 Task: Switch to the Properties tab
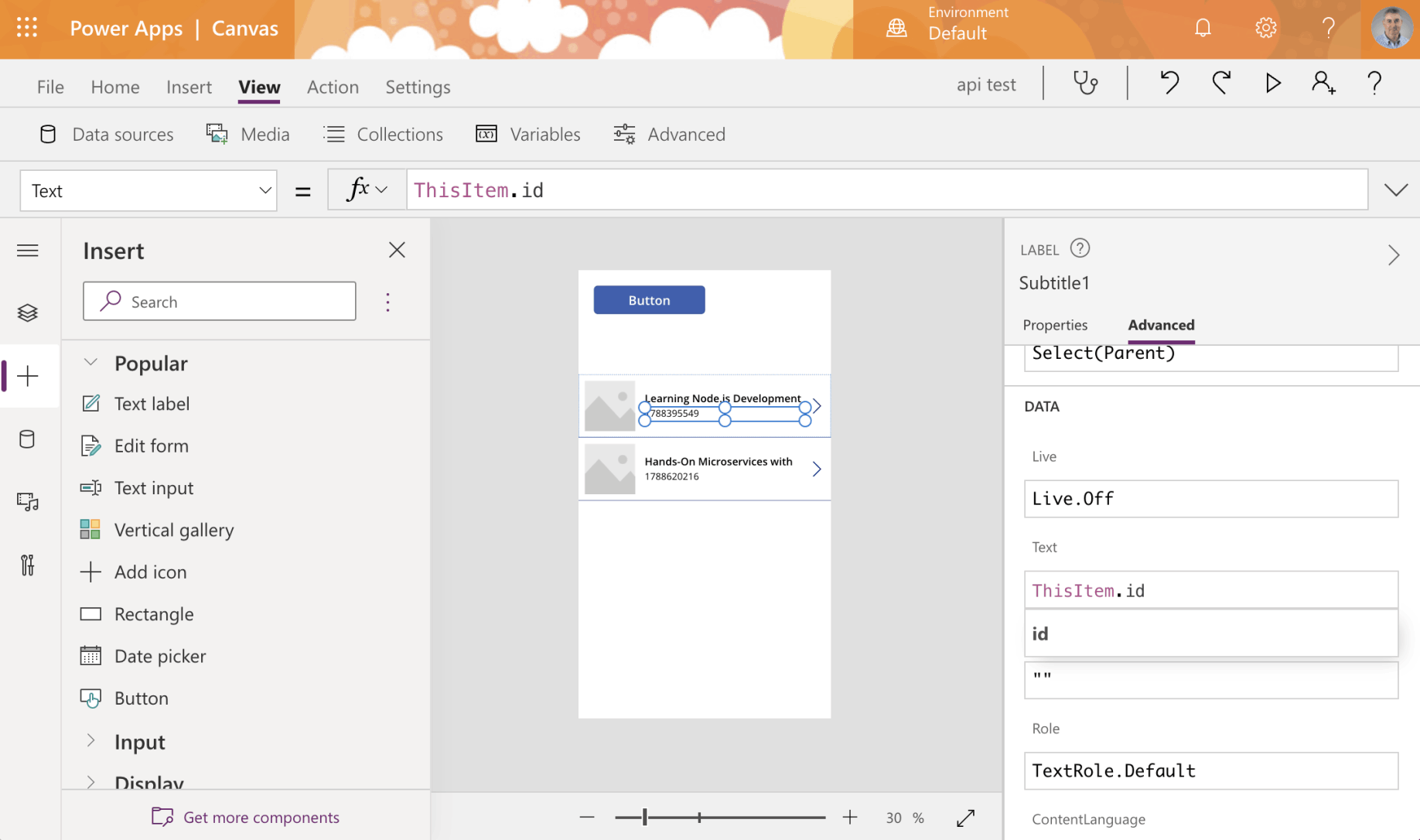pos(1055,325)
